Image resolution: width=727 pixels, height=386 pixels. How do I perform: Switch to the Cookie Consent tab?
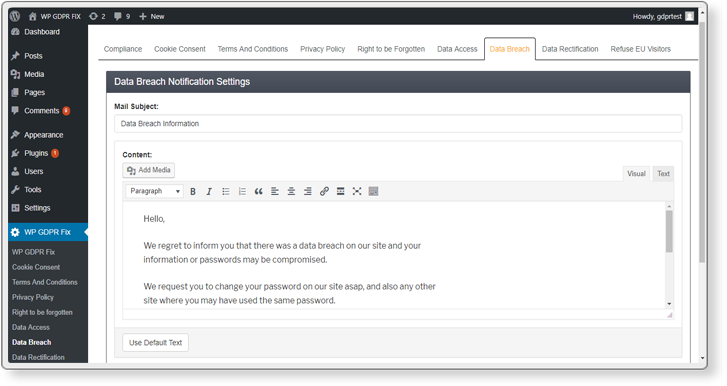[x=180, y=49]
